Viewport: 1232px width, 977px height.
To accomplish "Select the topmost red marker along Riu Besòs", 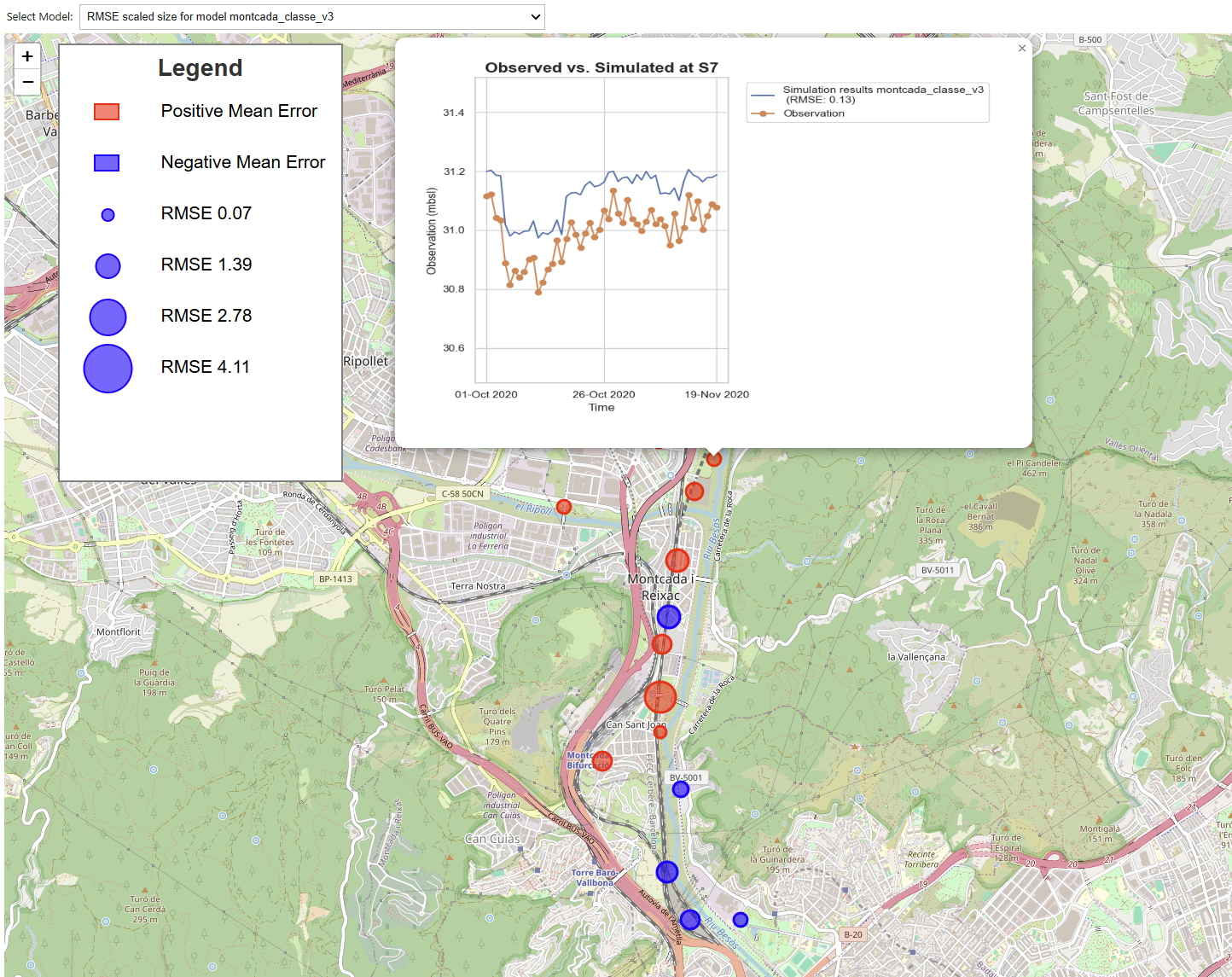I will coord(713,458).
